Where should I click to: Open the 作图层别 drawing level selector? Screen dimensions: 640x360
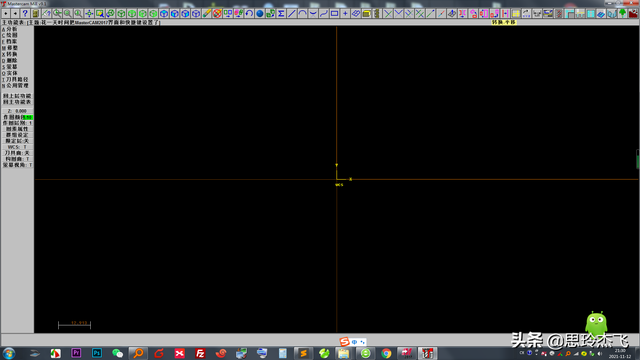(17, 123)
